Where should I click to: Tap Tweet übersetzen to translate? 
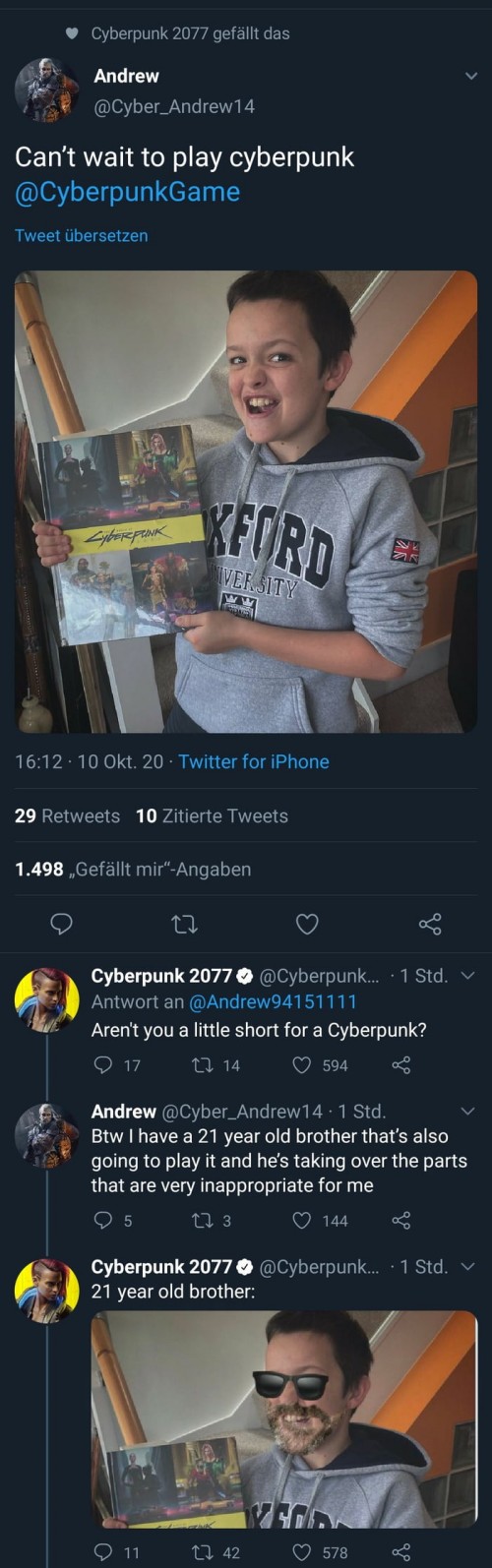[x=81, y=235]
